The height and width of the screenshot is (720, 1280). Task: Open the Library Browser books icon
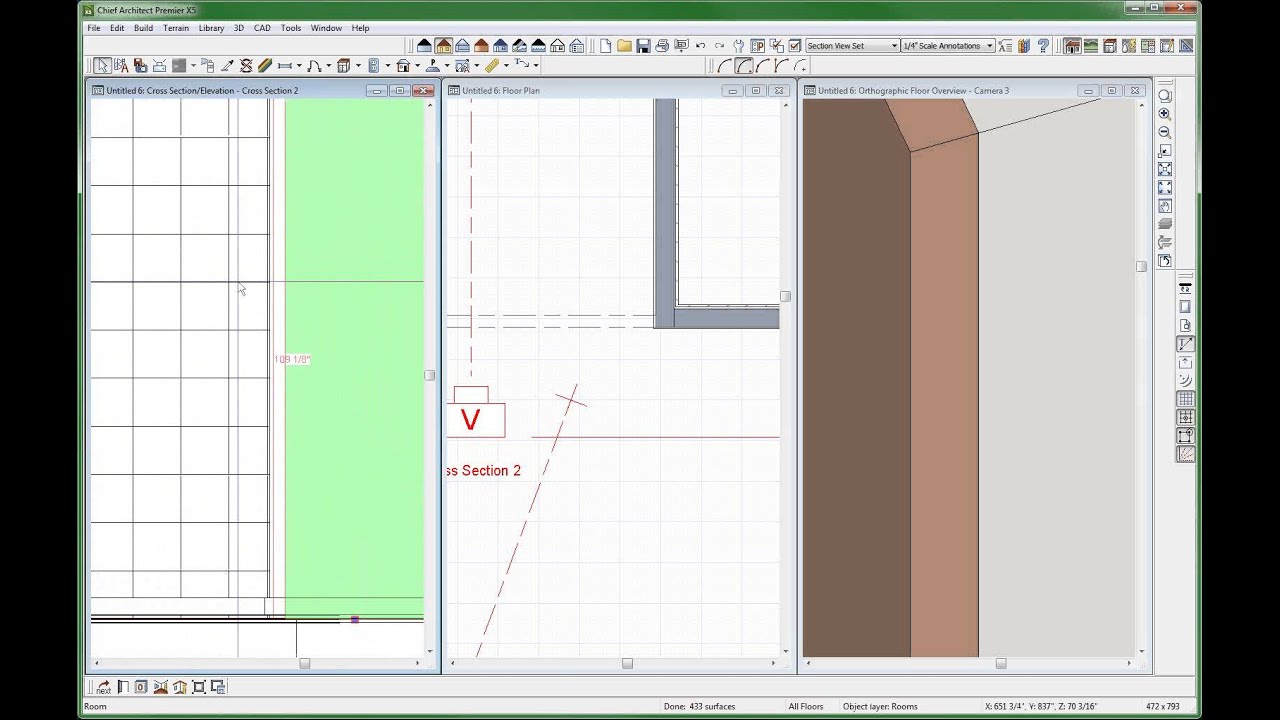1023,46
